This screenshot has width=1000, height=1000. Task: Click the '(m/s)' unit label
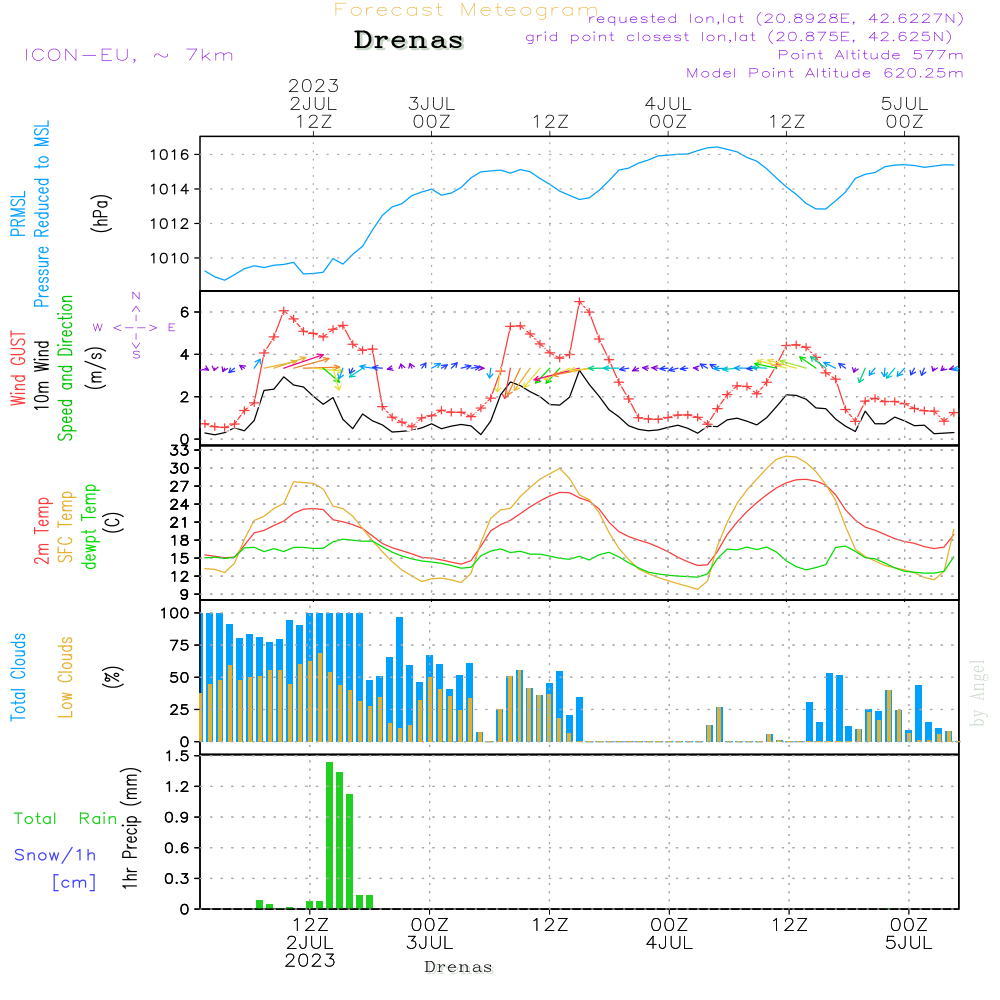[x=96, y=368]
